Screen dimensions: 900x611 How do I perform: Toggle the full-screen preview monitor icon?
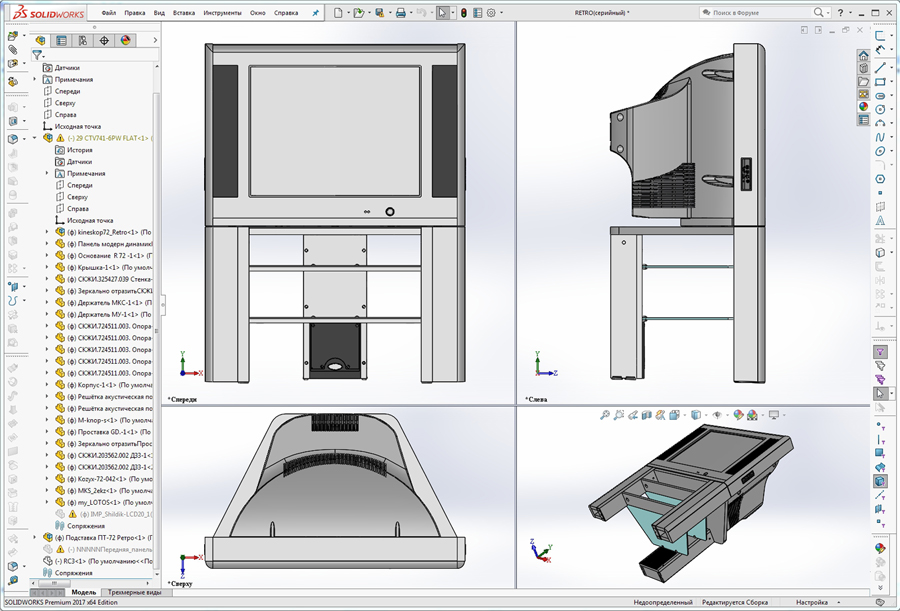tap(775, 412)
